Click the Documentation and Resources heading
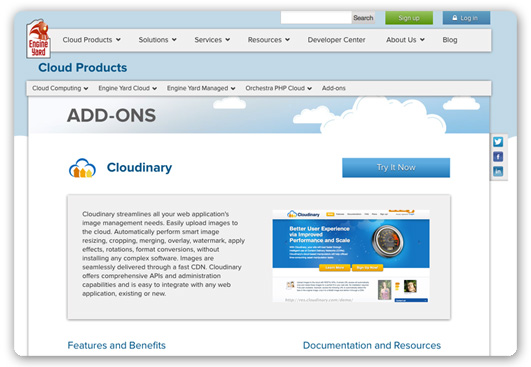 point(372,345)
